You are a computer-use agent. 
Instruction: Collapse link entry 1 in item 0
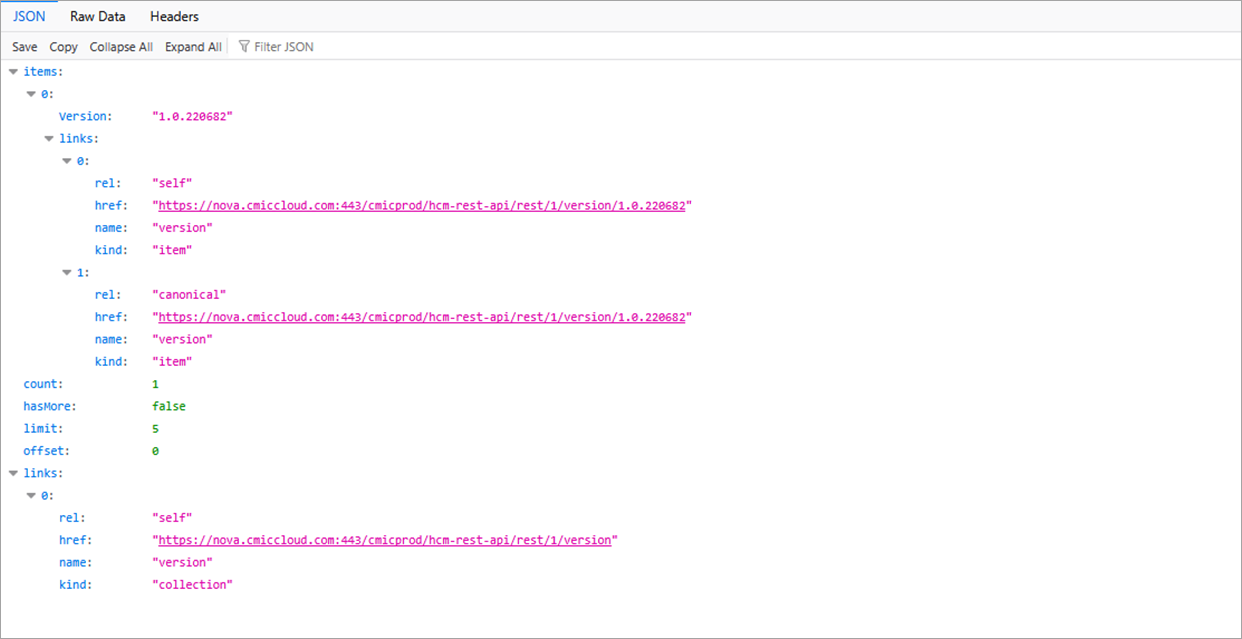[x=67, y=272]
